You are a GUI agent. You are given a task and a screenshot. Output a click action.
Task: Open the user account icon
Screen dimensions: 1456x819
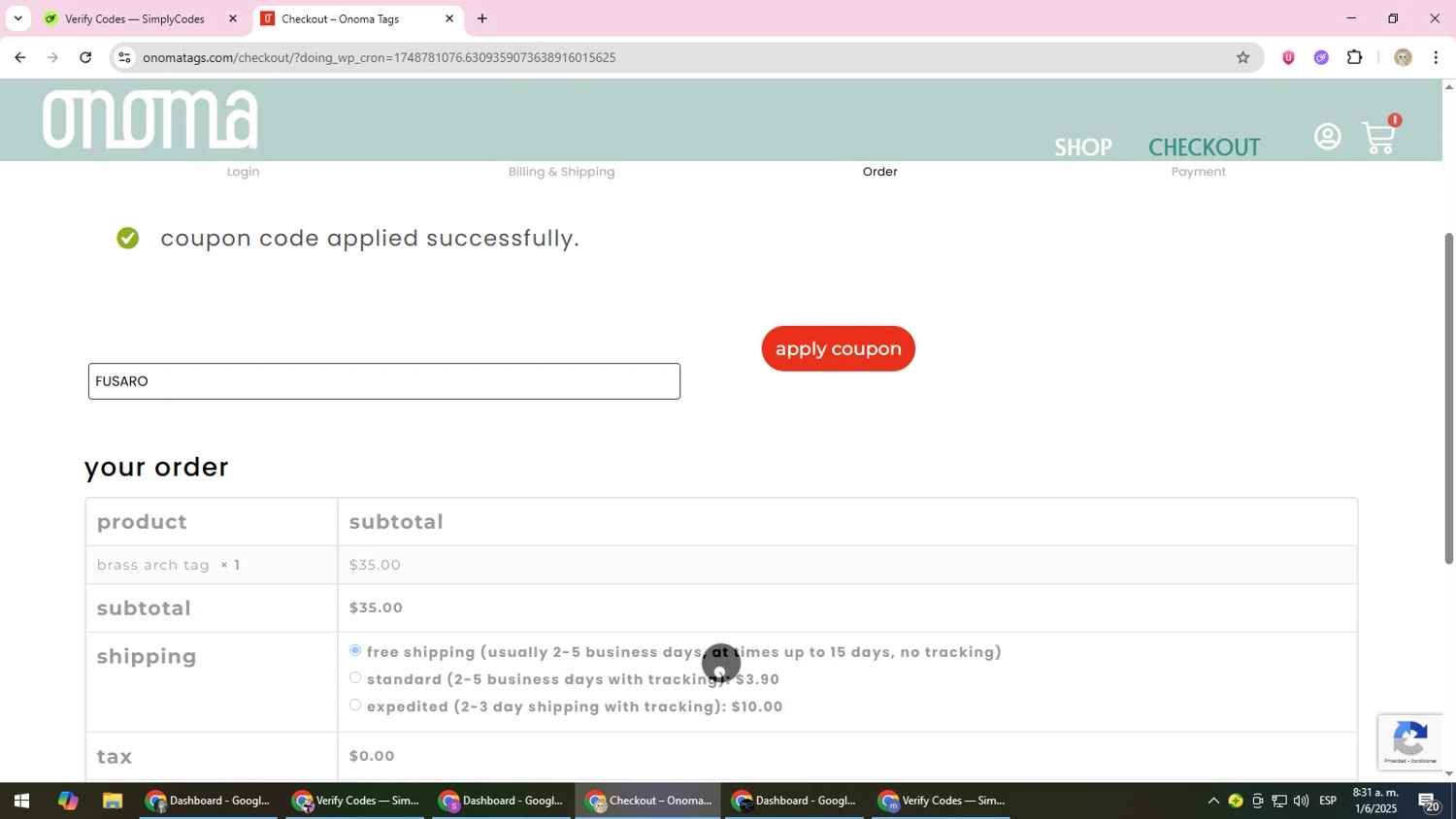coord(1327,137)
